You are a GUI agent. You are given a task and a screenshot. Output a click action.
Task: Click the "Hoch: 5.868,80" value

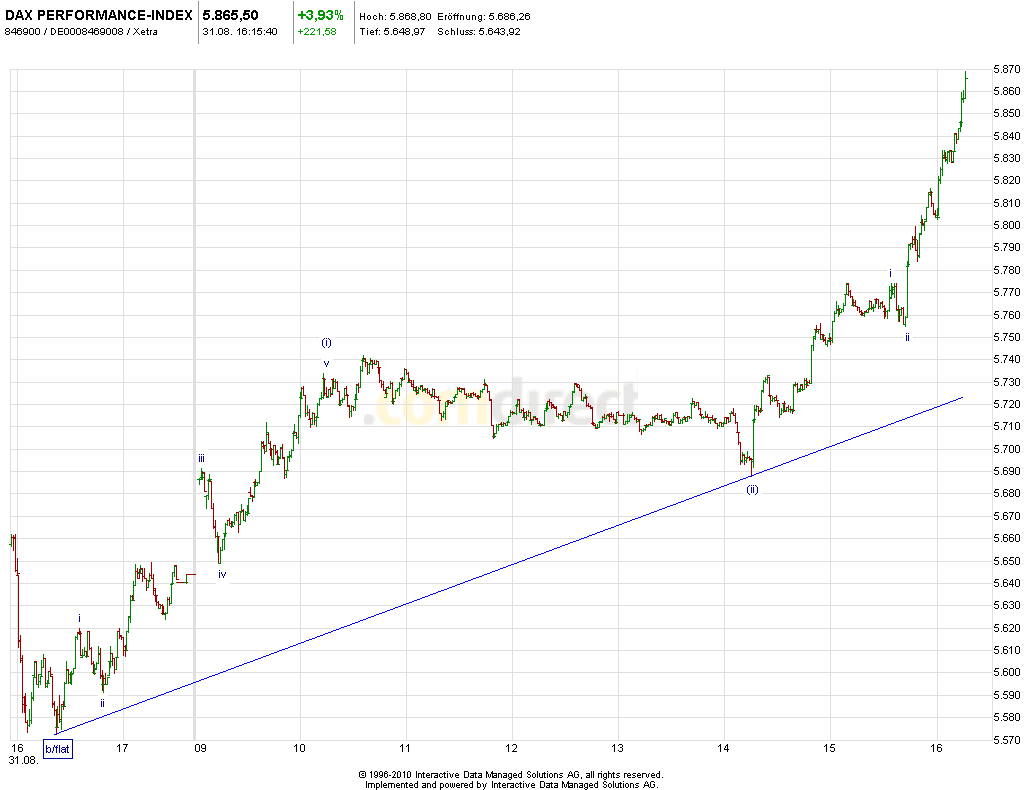[x=393, y=16]
